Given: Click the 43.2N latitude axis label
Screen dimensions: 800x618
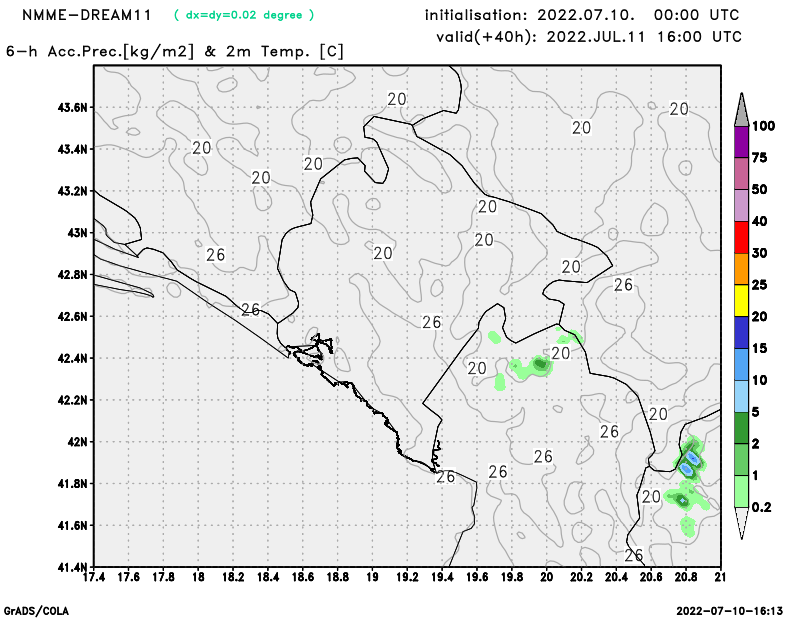Looking at the screenshot, I should click(x=72, y=191).
